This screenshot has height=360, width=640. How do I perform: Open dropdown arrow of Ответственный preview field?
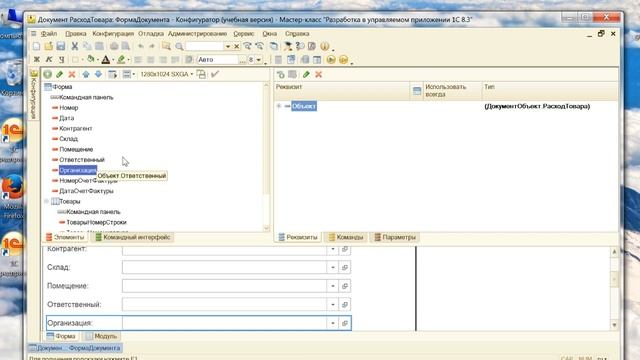coord(333,304)
